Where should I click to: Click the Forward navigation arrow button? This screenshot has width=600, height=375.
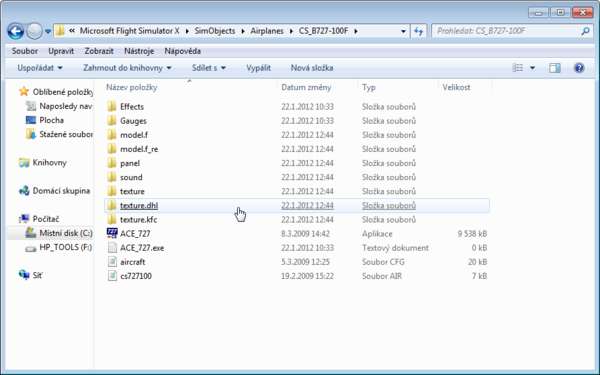(34, 31)
